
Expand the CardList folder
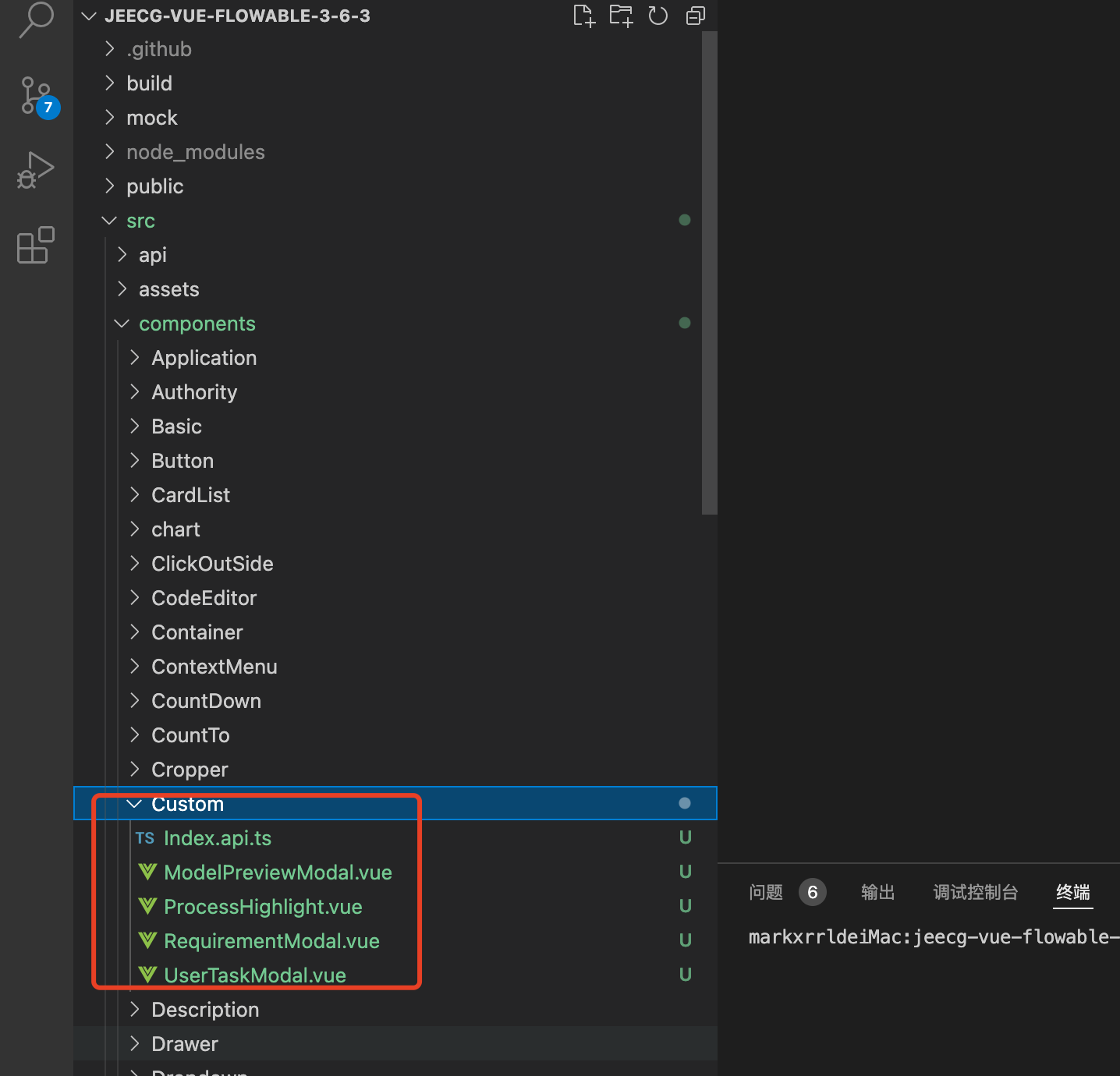(x=135, y=495)
